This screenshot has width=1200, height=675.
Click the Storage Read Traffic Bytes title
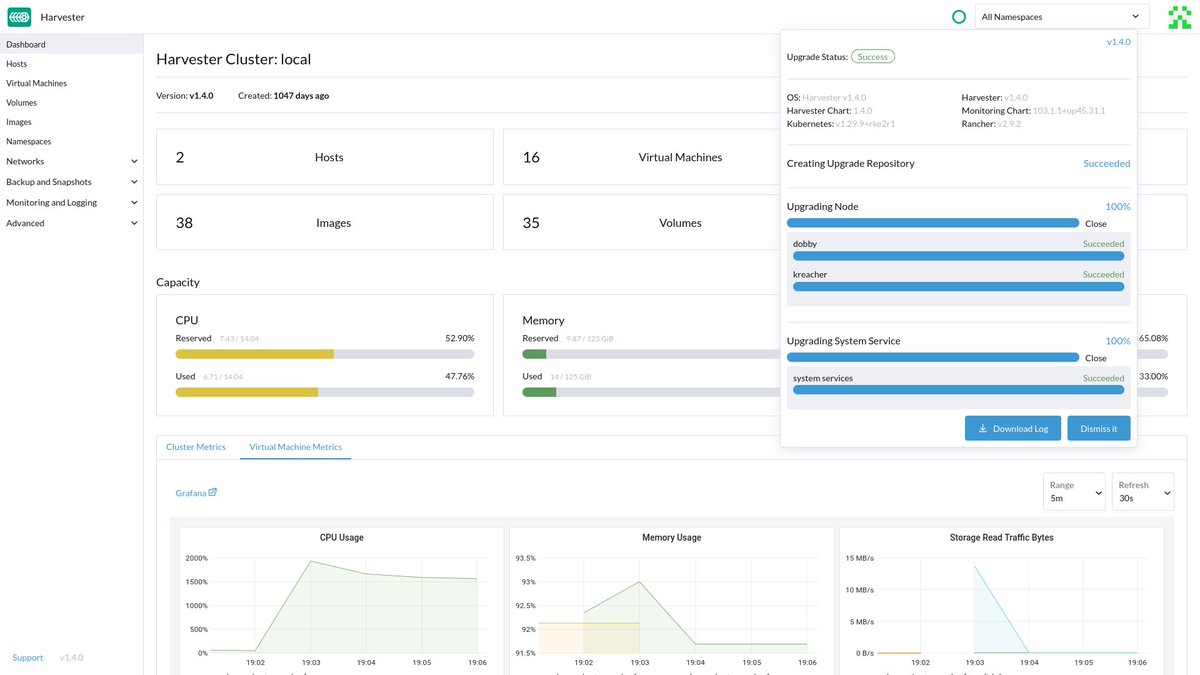(x=1001, y=538)
